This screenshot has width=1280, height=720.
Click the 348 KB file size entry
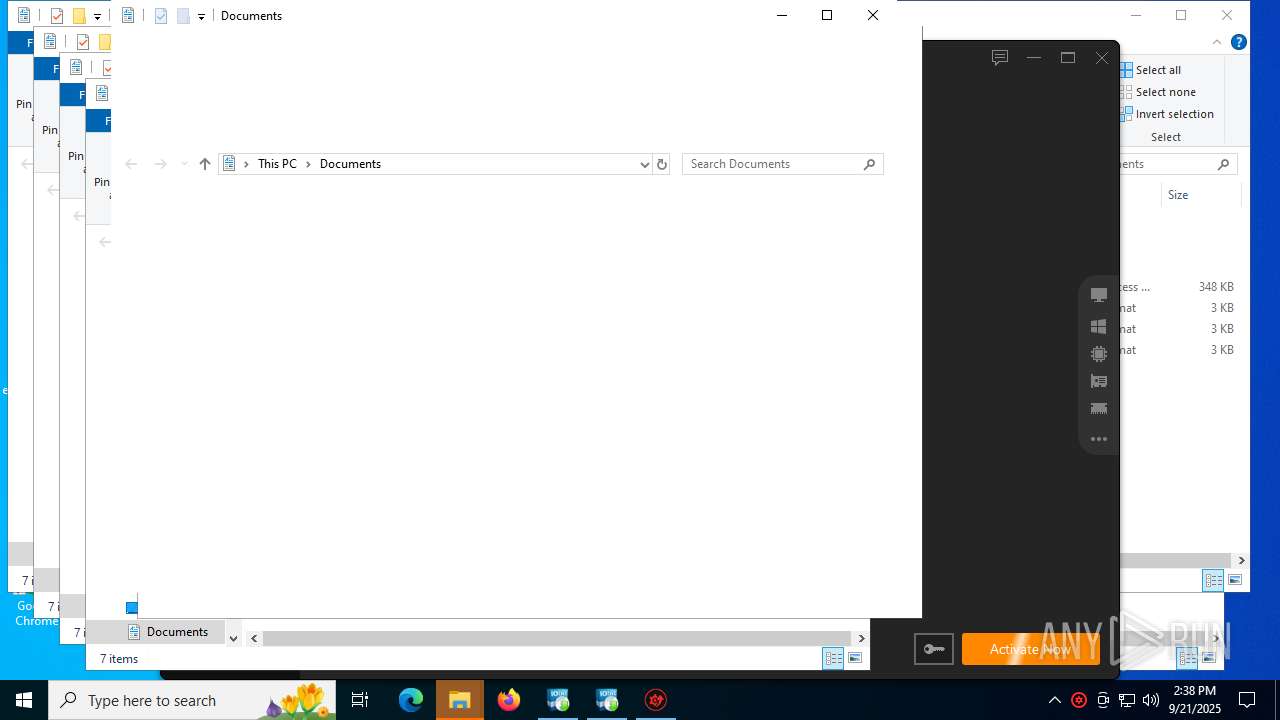coord(1216,287)
